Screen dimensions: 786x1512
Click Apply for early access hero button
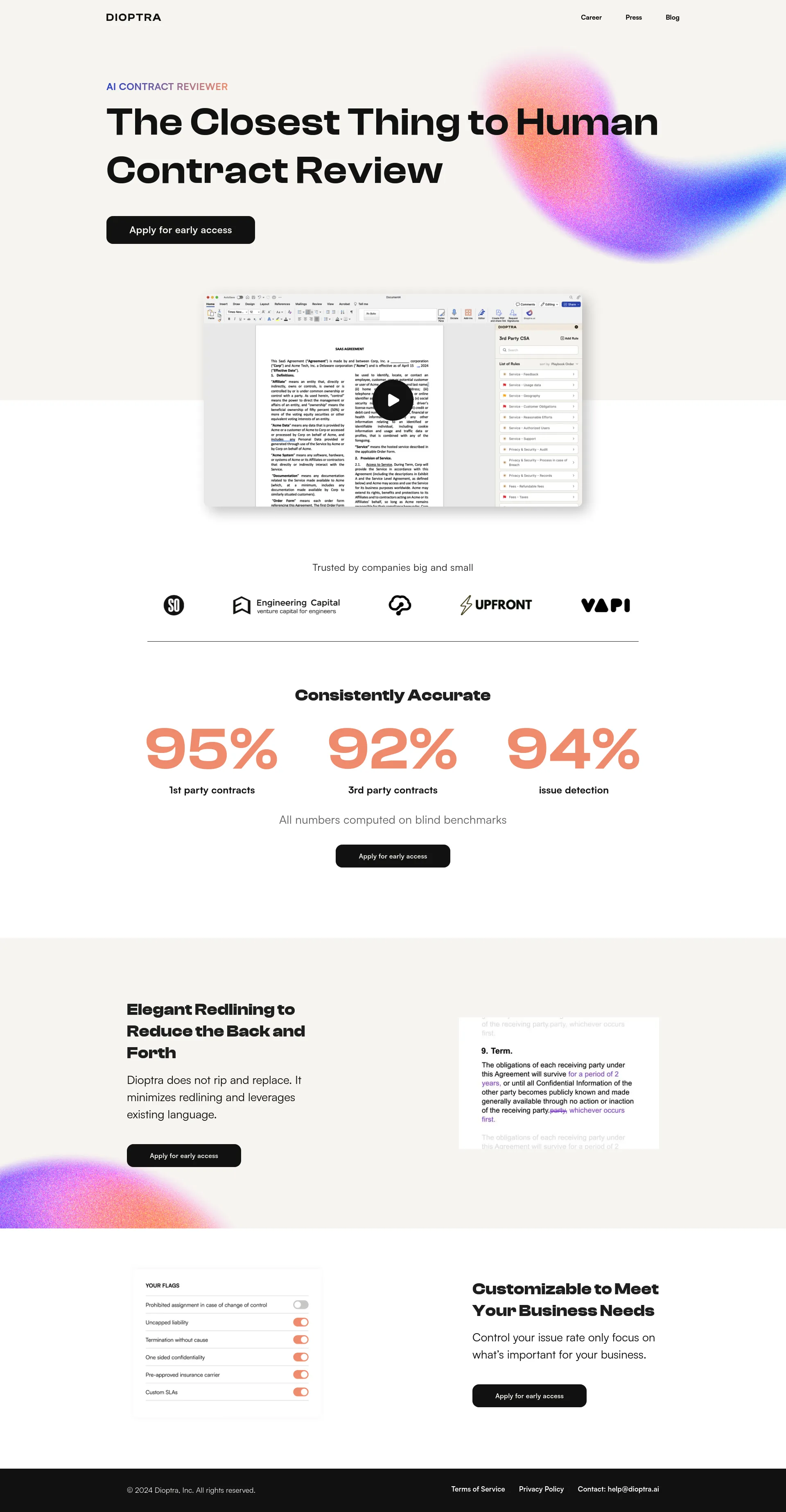pyautogui.click(x=180, y=229)
